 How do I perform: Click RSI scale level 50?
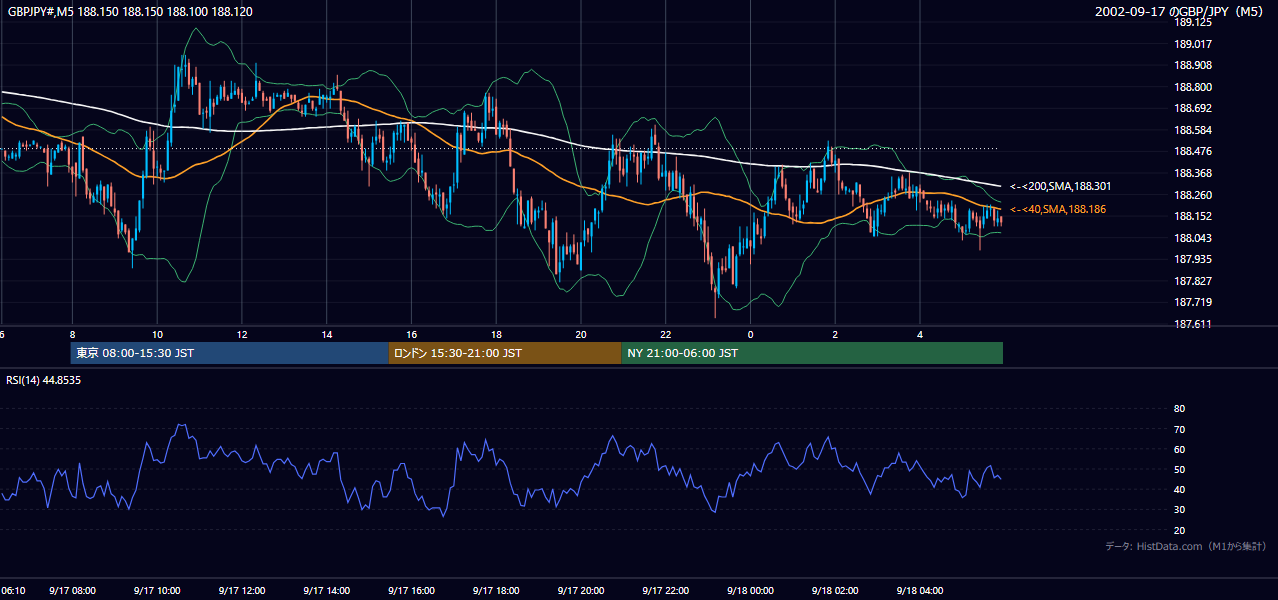tap(1179, 469)
